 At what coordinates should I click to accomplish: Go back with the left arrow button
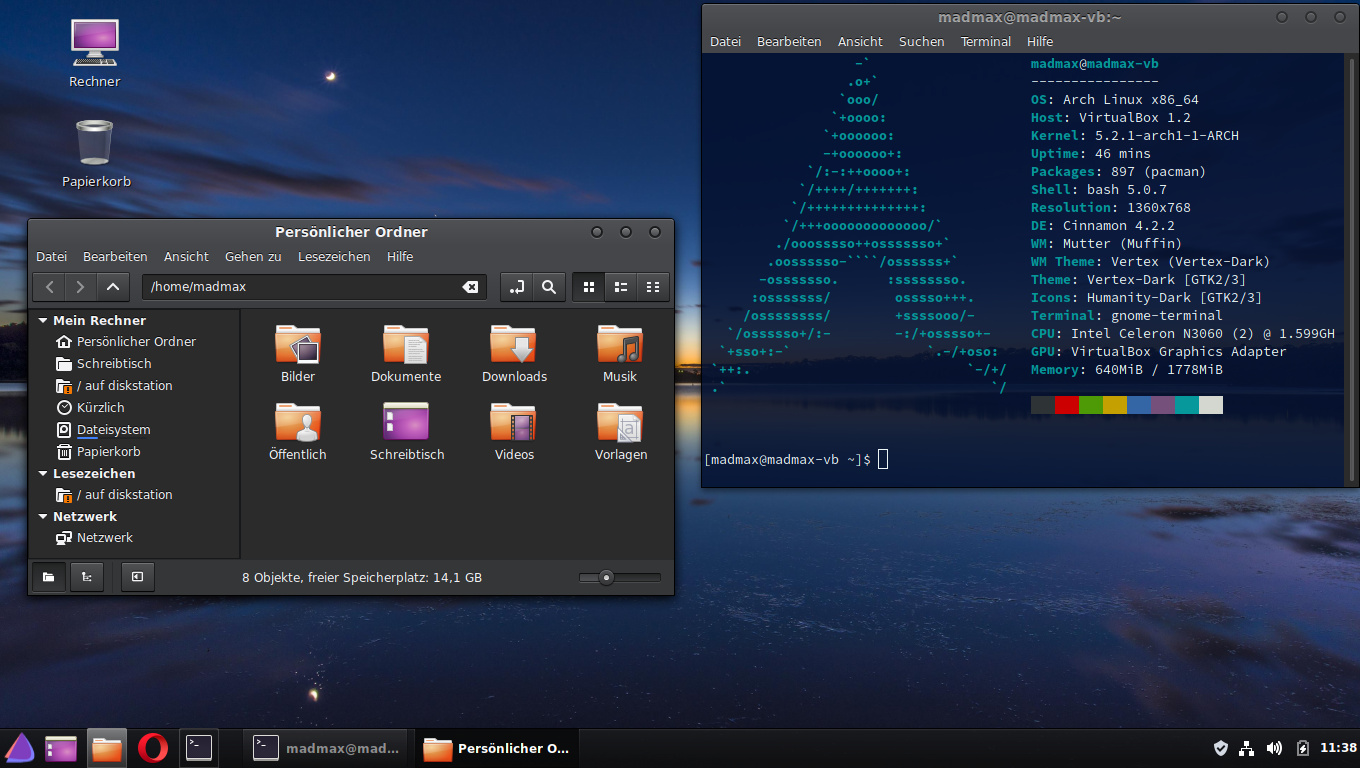click(x=49, y=287)
